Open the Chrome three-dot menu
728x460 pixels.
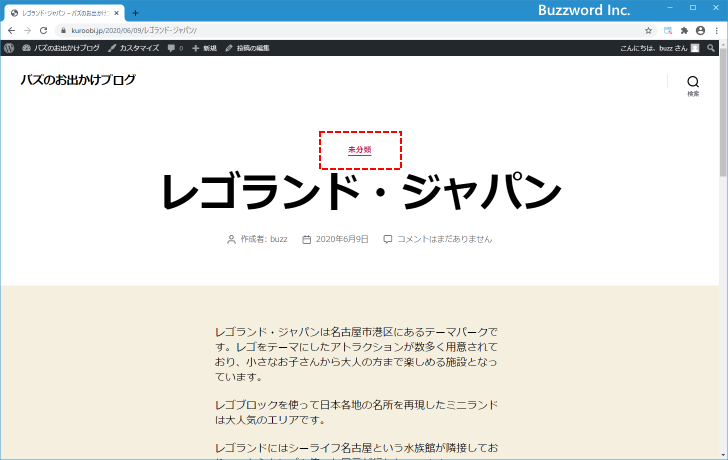pos(717,31)
